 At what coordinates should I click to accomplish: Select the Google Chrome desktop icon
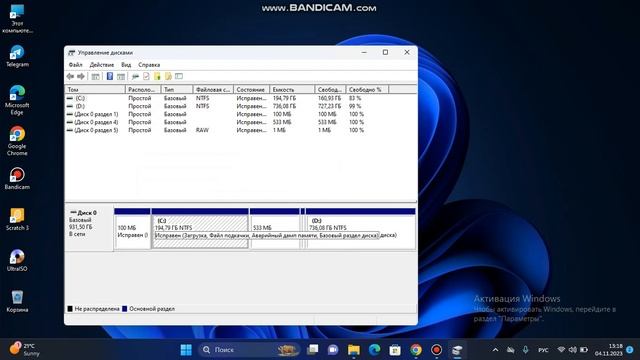(17, 141)
